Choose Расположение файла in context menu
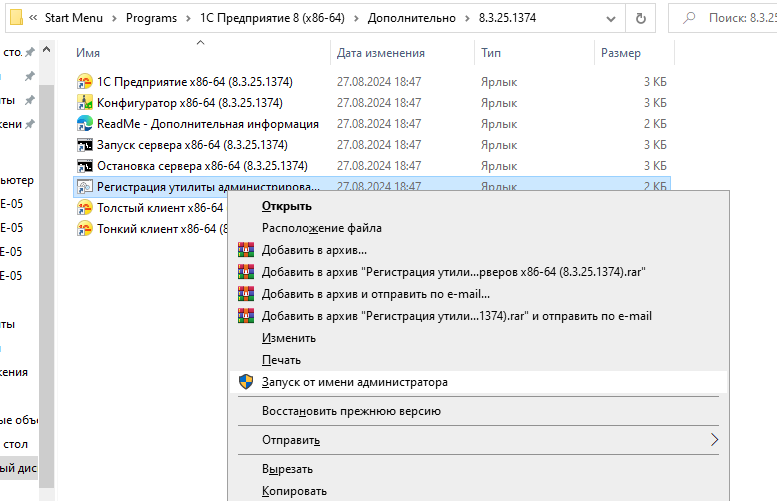Image resolution: width=777 pixels, height=501 pixels. [x=322, y=228]
